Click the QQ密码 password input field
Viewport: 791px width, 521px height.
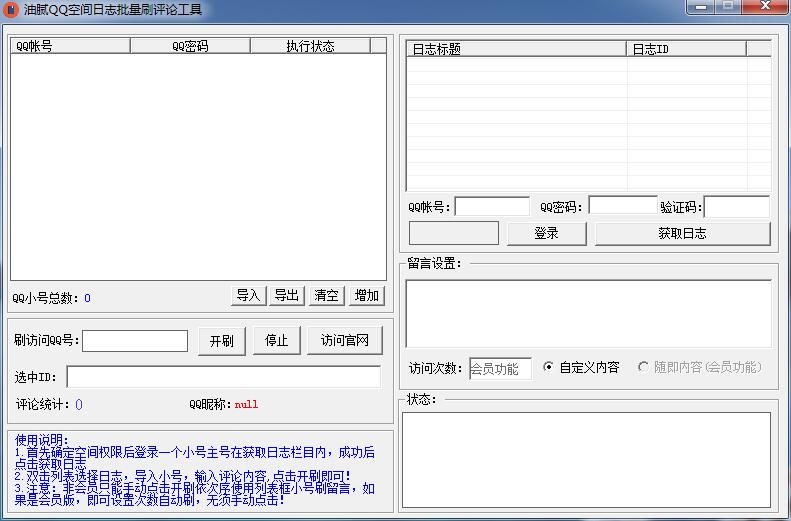point(622,207)
